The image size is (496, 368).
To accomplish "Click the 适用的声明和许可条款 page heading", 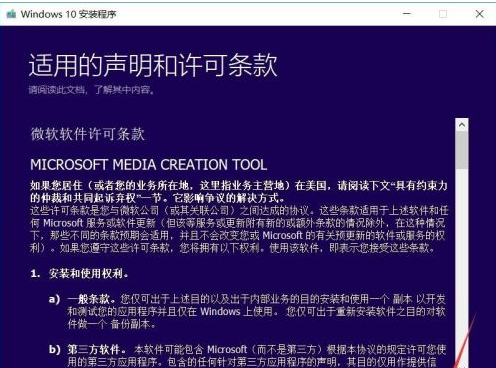I will (153, 65).
